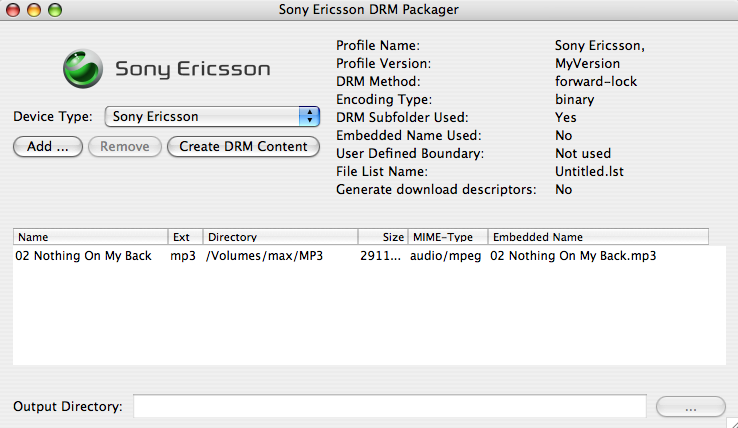738x428 pixels.
Task: Select the 02 Nothing On My Back row
Action: pos(85,256)
